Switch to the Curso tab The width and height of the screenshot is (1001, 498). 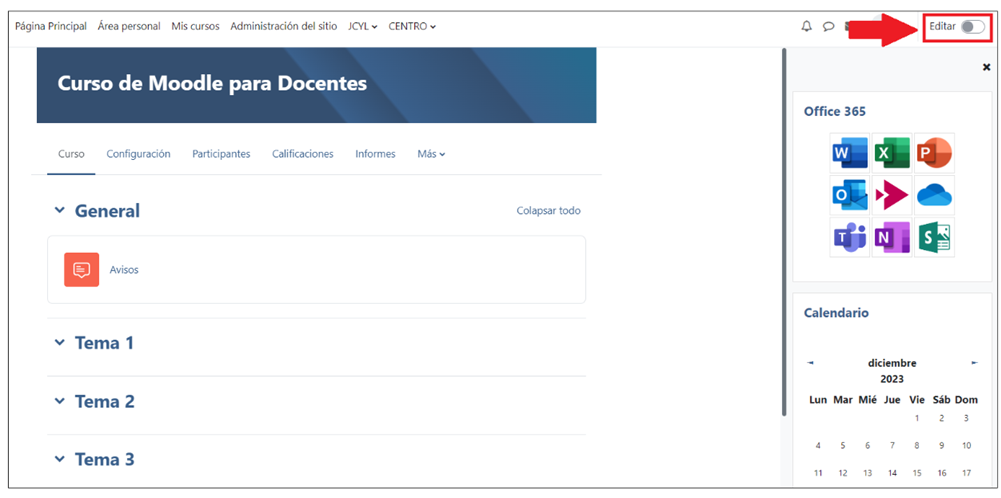pyautogui.click(x=71, y=154)
